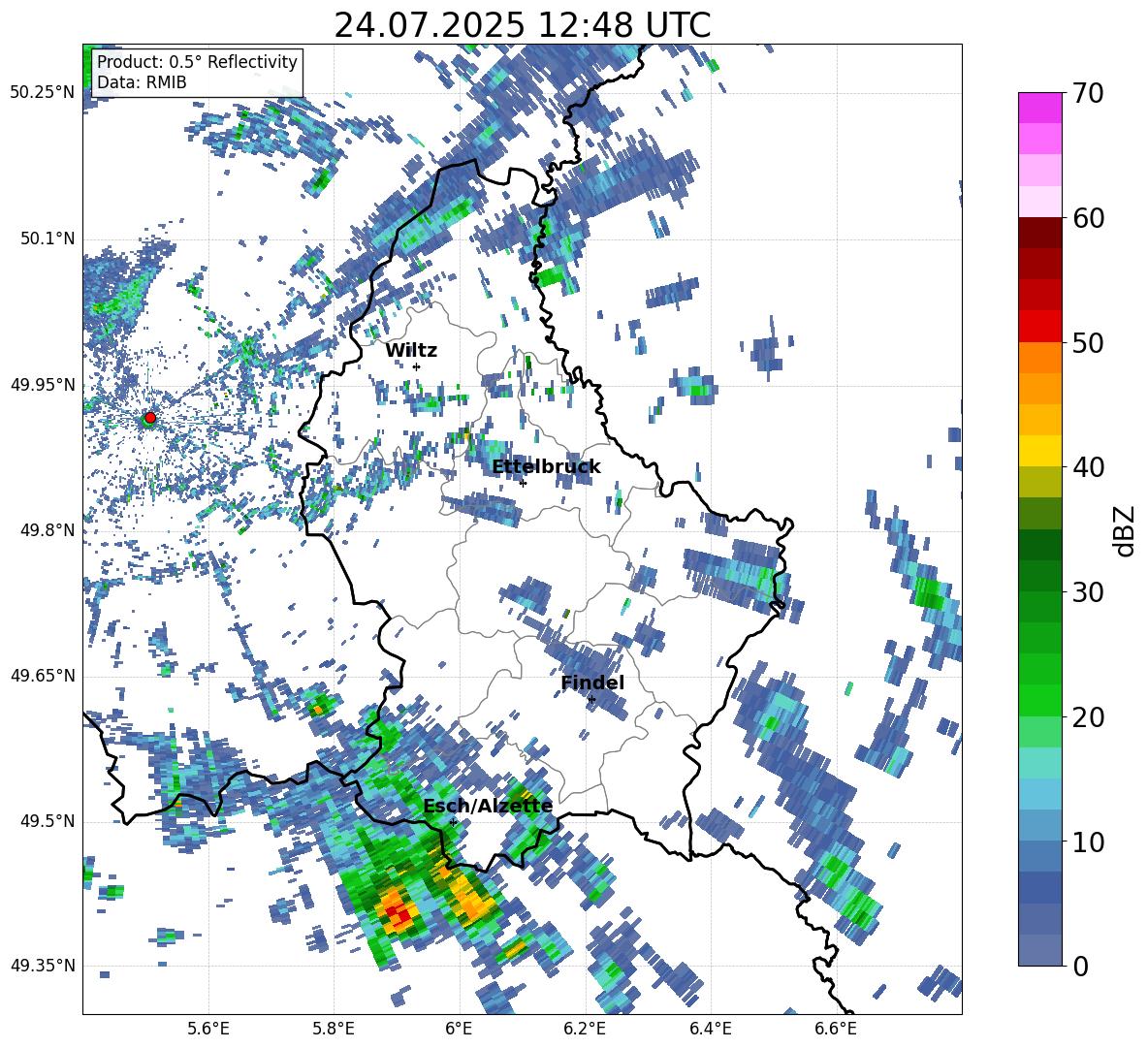The width and height of the screenshot is (1148, 1048).
Task: Click the 6.2°E longitude label
Action: [585, 1030]
